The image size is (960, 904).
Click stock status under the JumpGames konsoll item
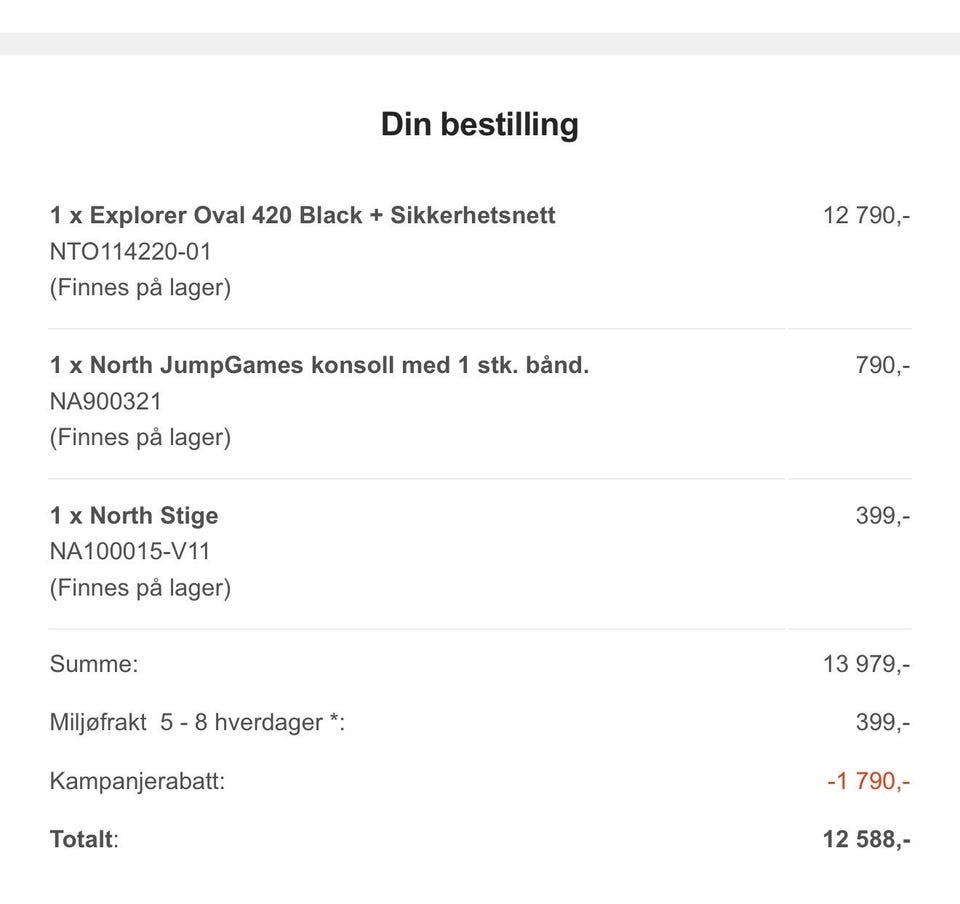tap(140, 438)
